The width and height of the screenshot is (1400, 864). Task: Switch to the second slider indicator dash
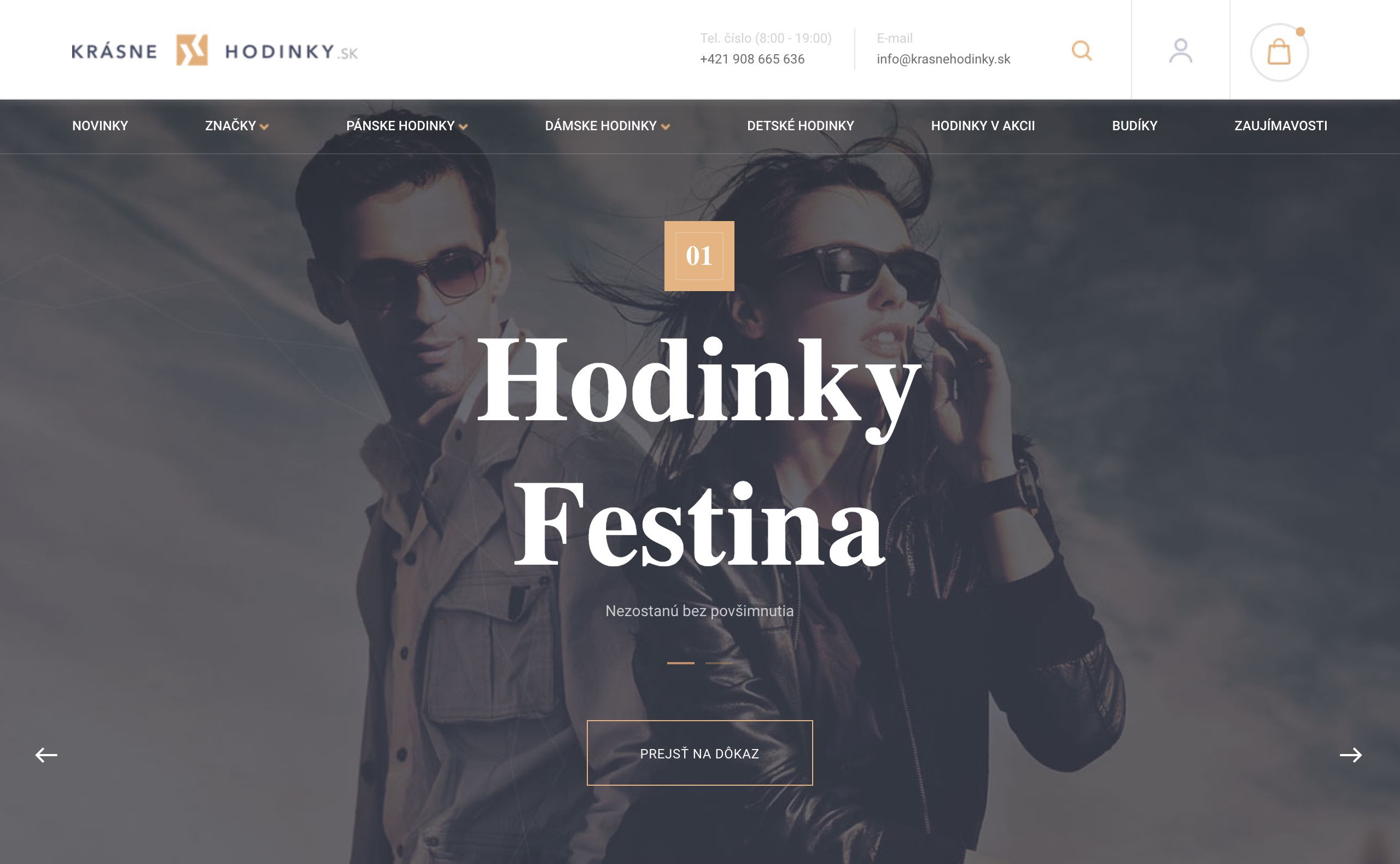point(719,663)
